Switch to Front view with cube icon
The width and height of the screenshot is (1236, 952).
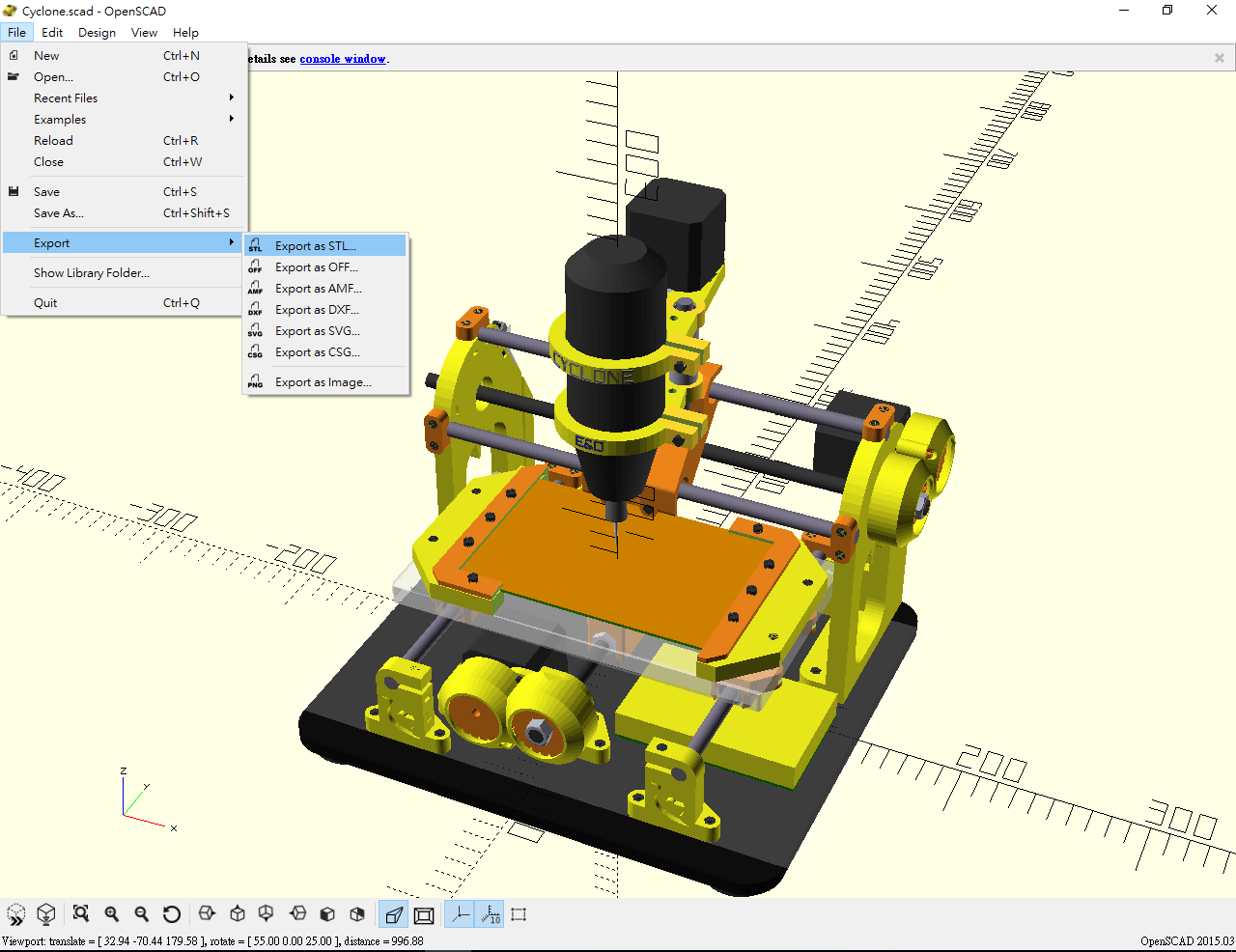[327, 914]
